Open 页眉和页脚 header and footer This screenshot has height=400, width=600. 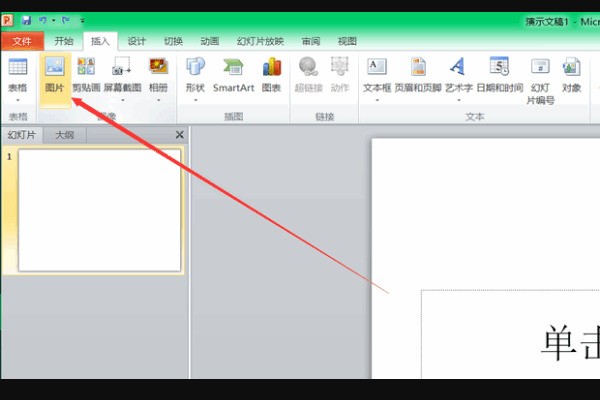coord(418,74)
